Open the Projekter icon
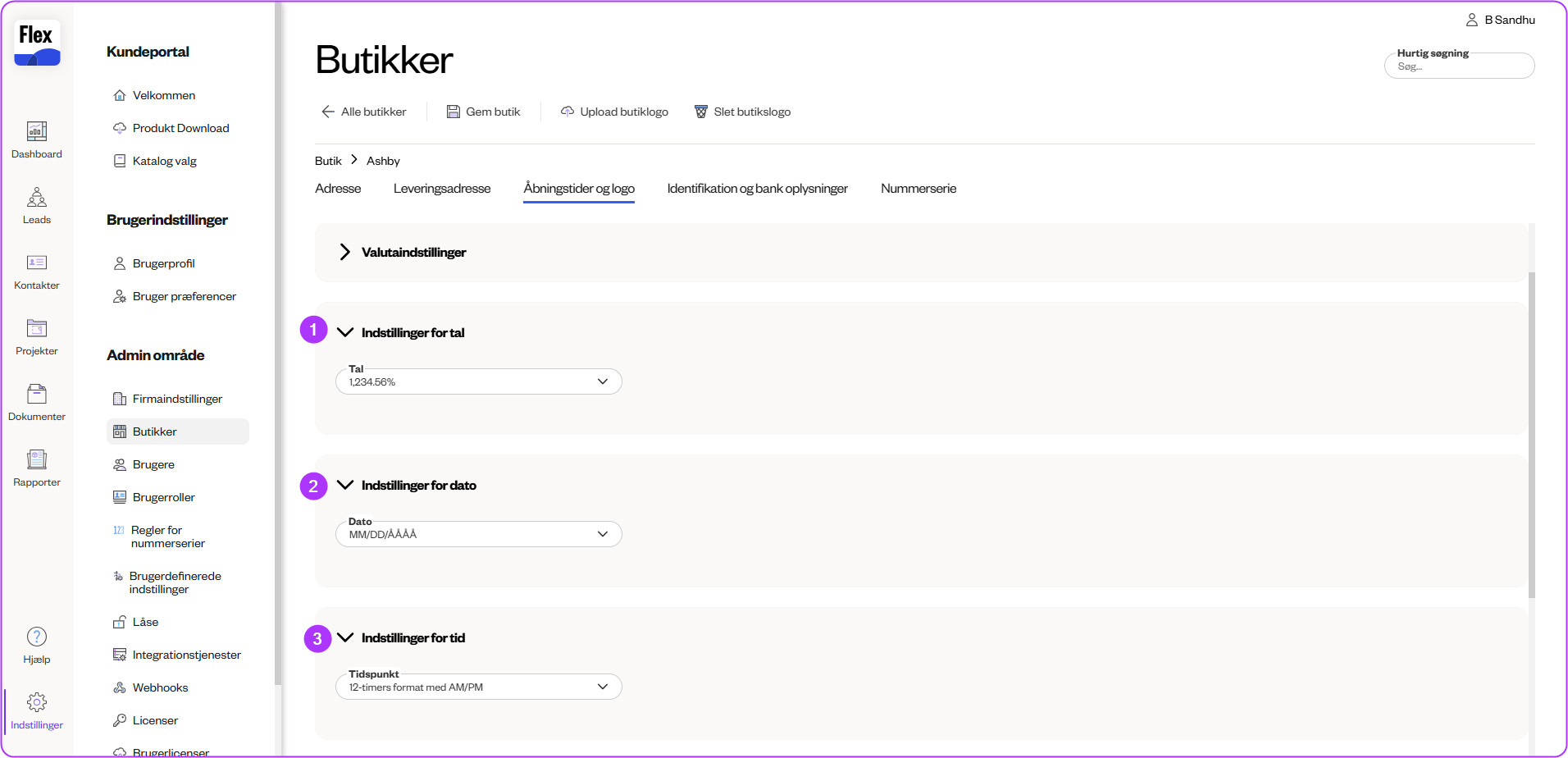 (x=37, y=328)
